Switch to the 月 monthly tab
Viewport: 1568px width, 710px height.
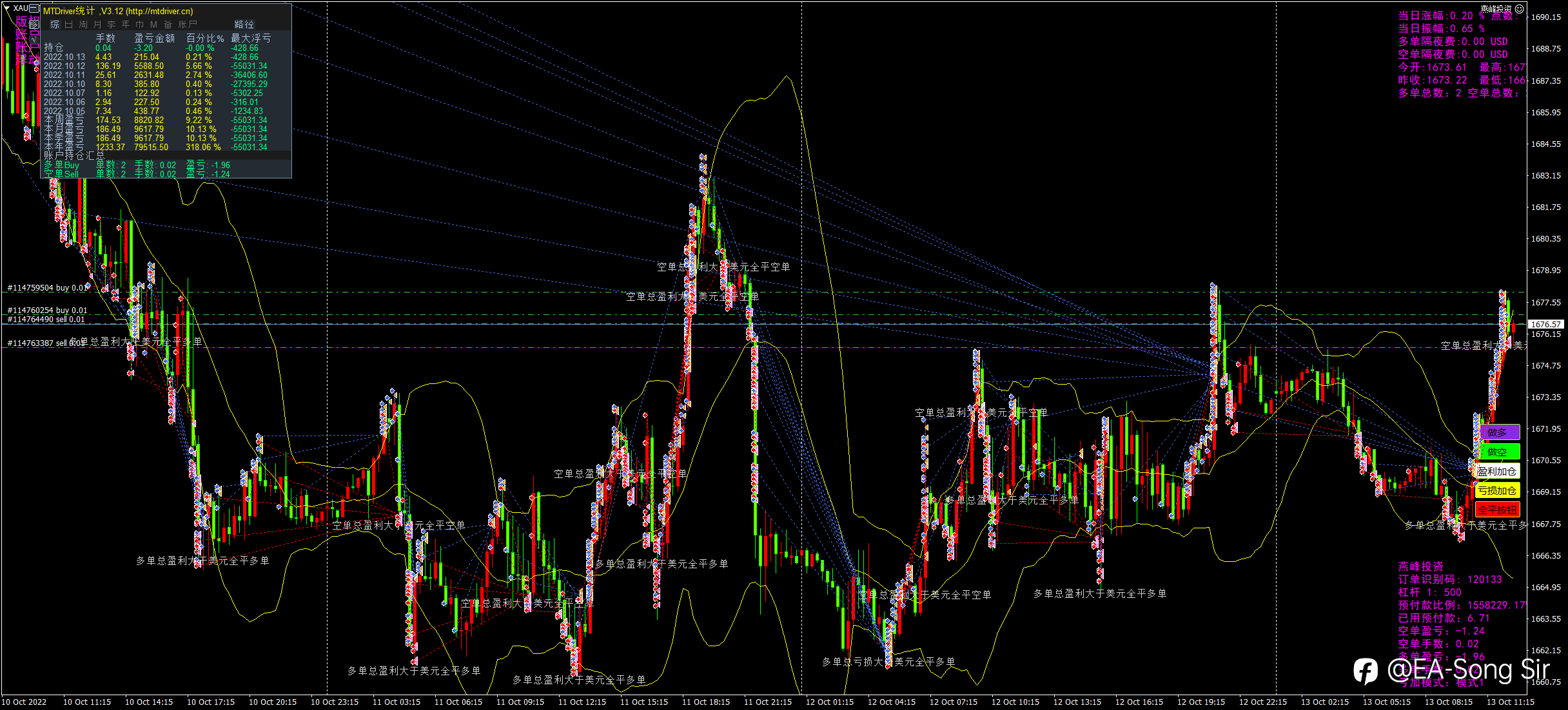[x=97, y=24]
